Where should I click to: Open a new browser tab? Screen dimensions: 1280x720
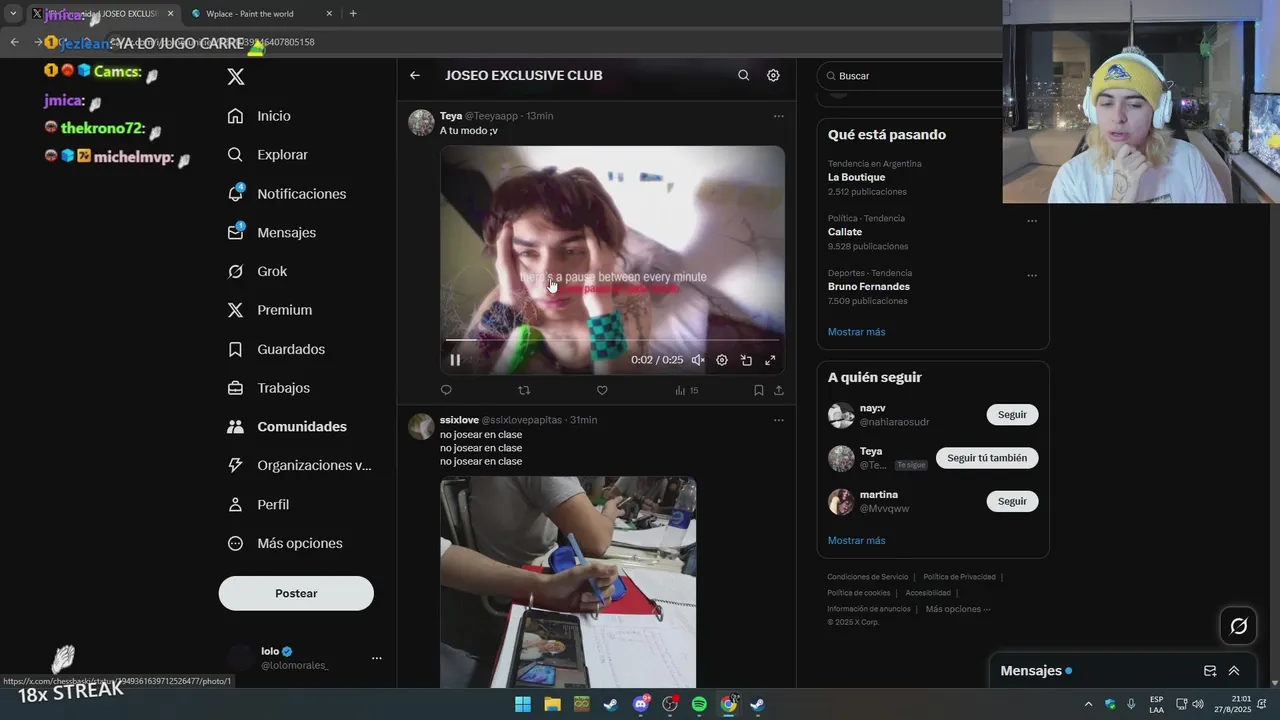(353, 14)
